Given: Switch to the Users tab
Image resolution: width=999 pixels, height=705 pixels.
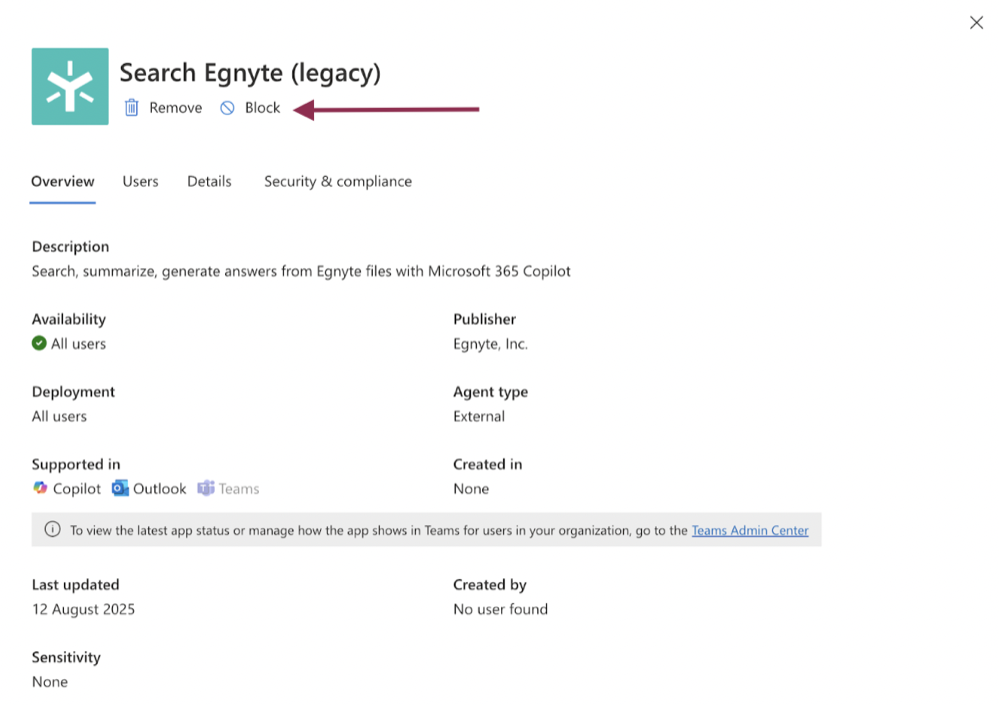Looking at the screenshot, I should pos(140,181).
